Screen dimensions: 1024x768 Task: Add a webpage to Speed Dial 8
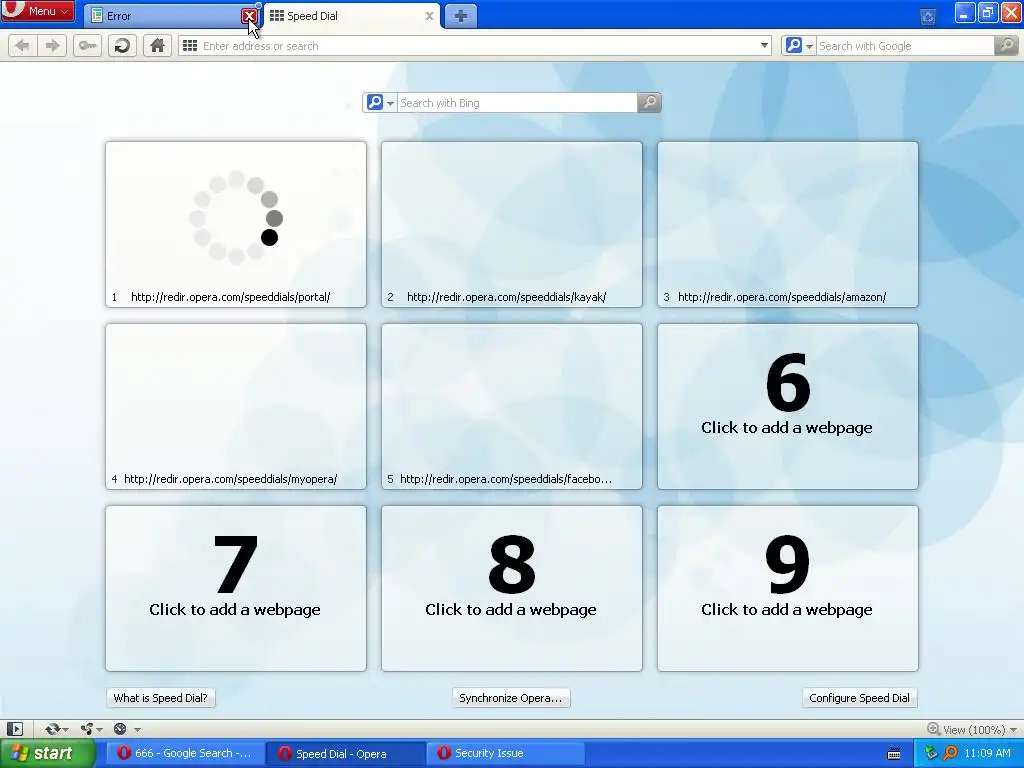tap(512, 588)
